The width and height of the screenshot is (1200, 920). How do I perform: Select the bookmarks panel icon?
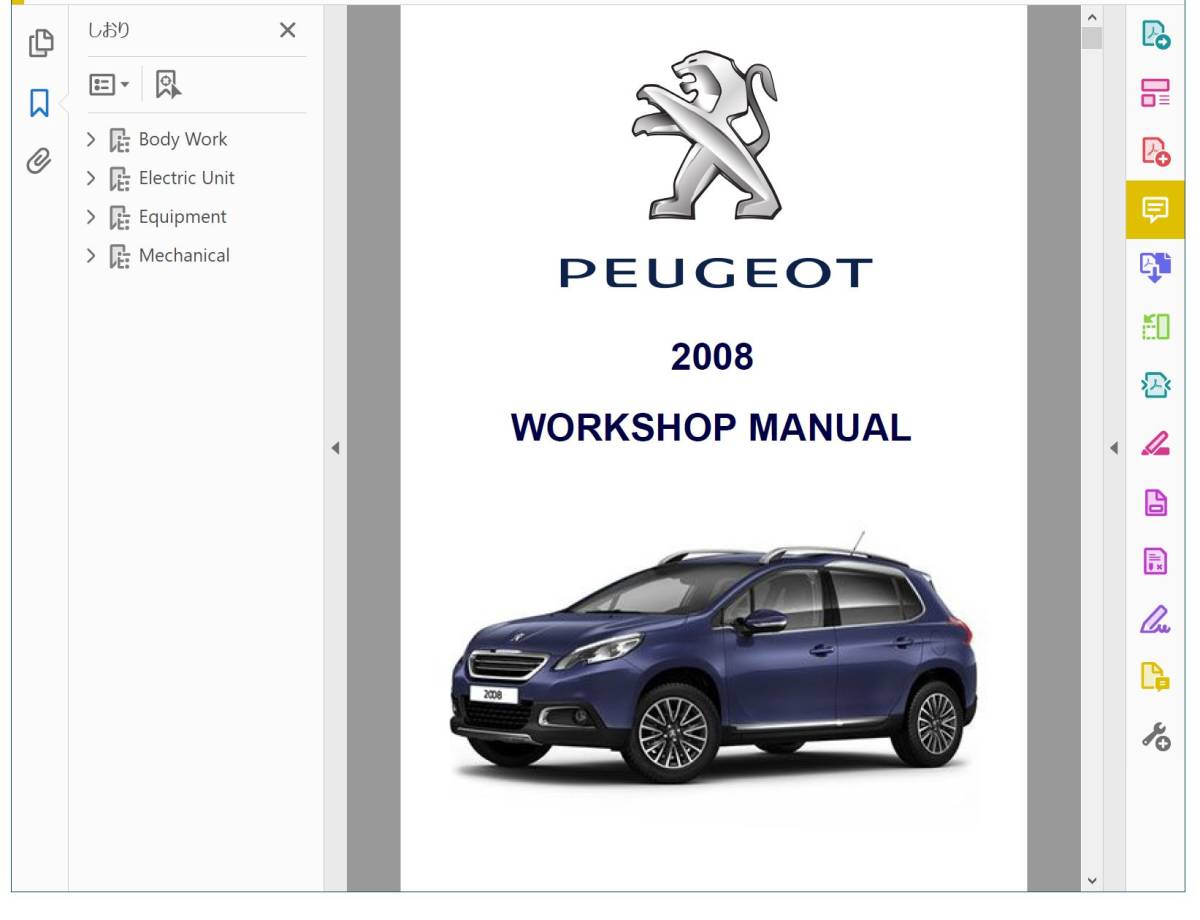[x=40, y=103]
